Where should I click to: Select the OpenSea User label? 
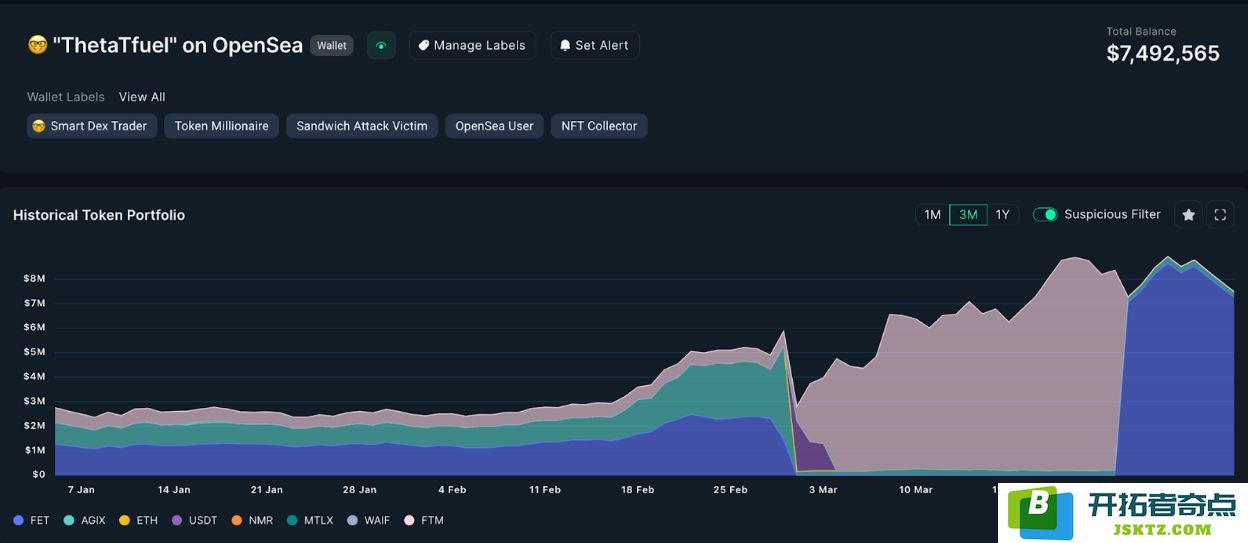[x=494, y=126]
